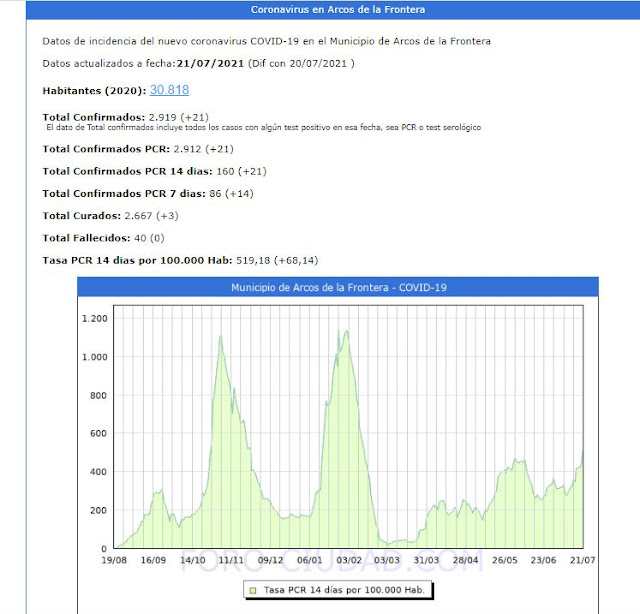The image size is (640, 614).
Task: Click the 'Tasa PCR 14 días' value 519,18
Action: click(253, 260)
